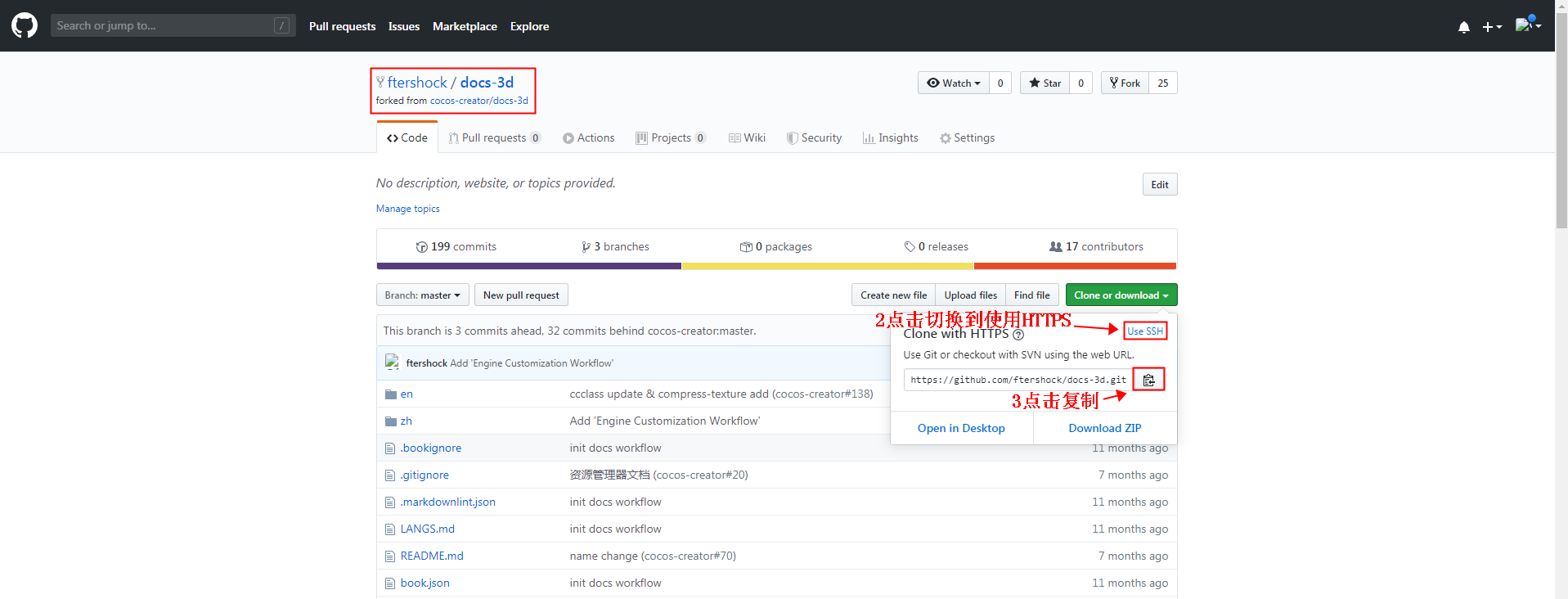
Task: Open the notifications bell
Action: [1463, 27]
